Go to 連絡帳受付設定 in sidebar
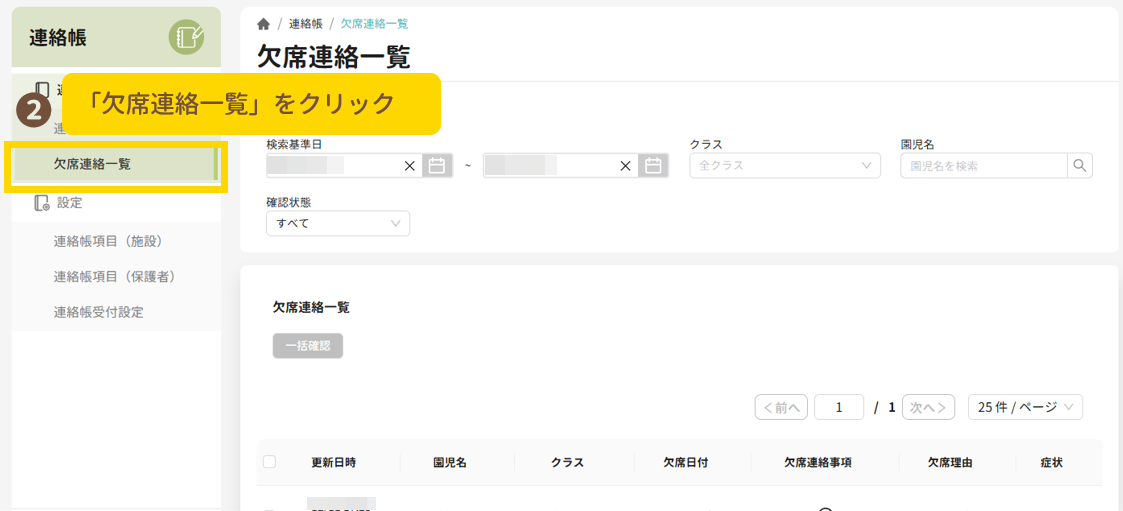Screen dimensions: 1123x511 [x=98, y=312]
